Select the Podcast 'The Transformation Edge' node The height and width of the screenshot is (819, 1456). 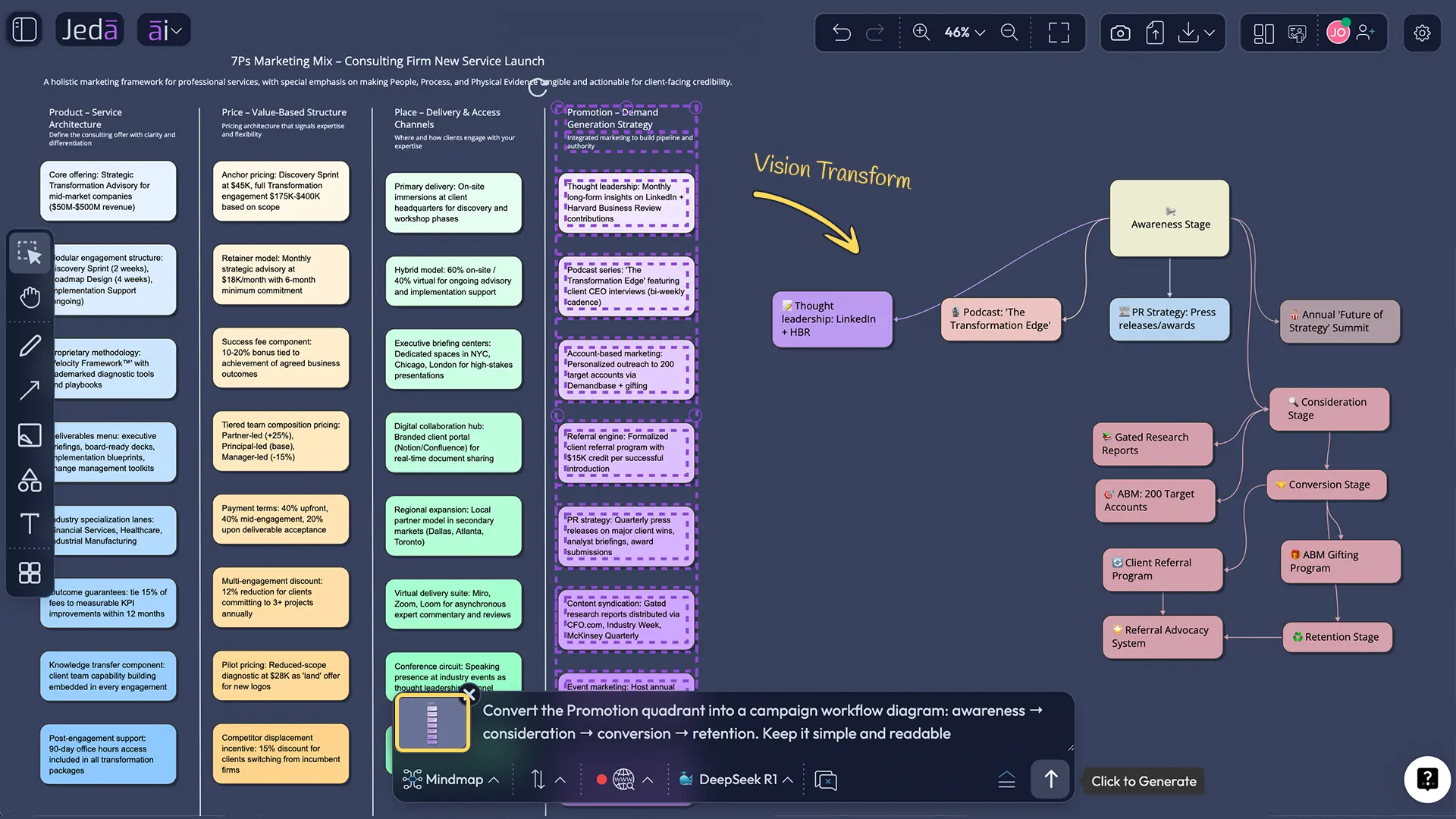(x=1000, y=318)
